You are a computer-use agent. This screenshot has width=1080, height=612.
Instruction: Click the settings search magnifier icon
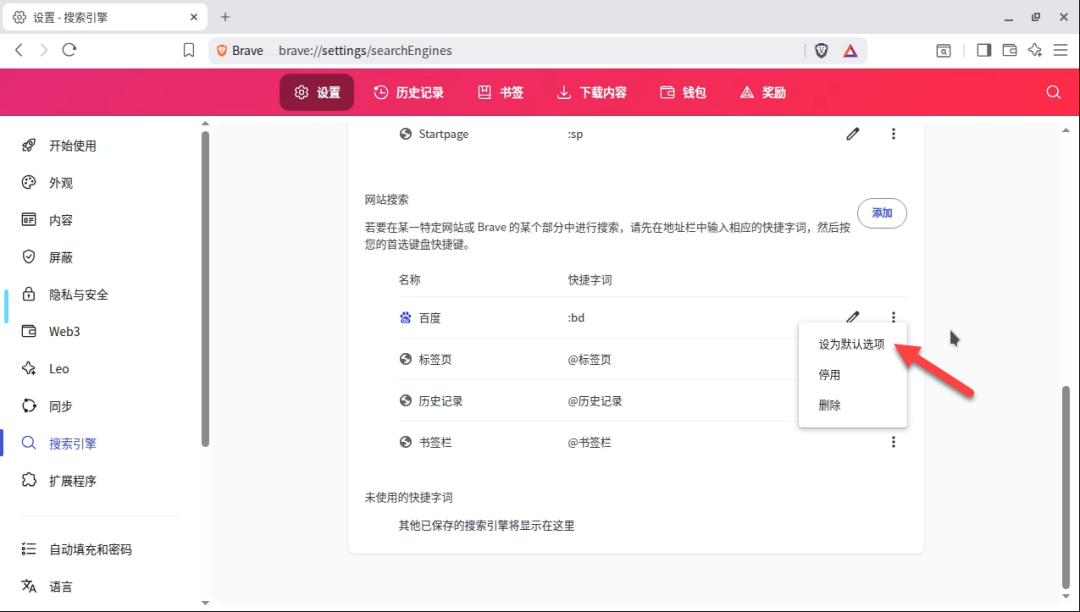(1052, 92)
